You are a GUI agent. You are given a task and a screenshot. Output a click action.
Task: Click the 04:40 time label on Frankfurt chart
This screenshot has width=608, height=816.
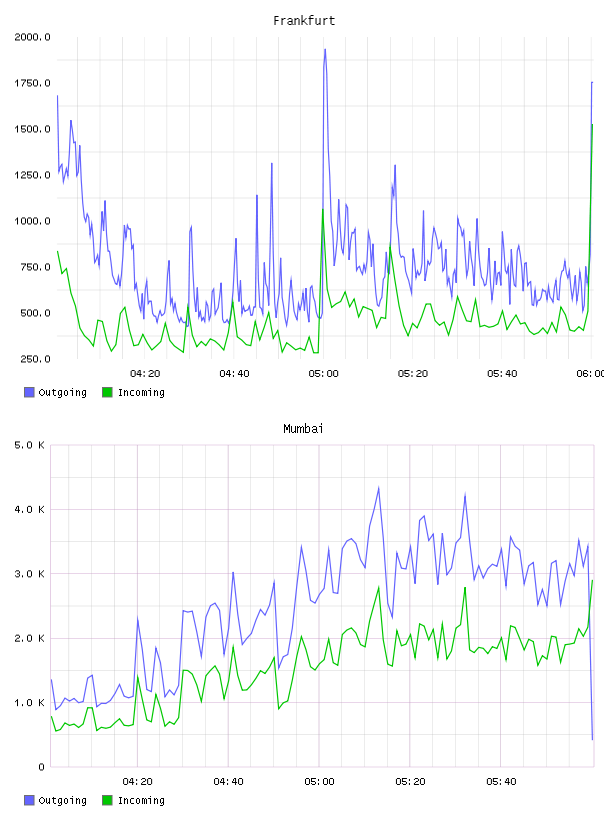(234, 374)
